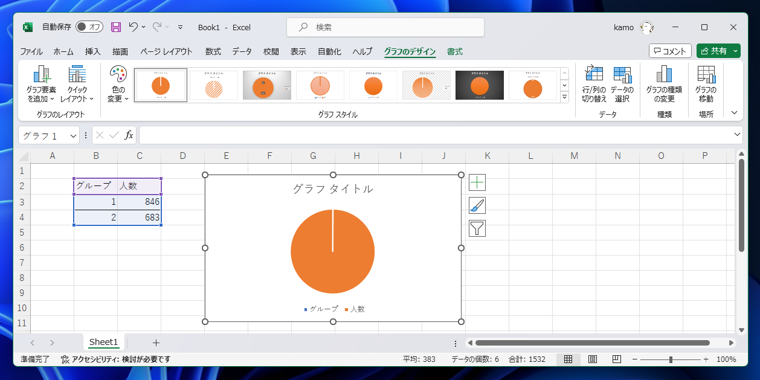Switch to Insert (挿入) tab
Screen dimensions: 760x380
[x=93, y=52]
